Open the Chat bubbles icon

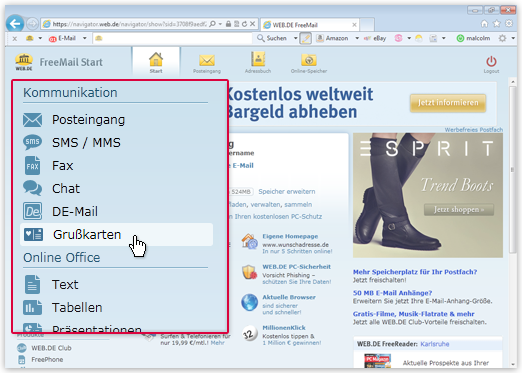(32, 188)
